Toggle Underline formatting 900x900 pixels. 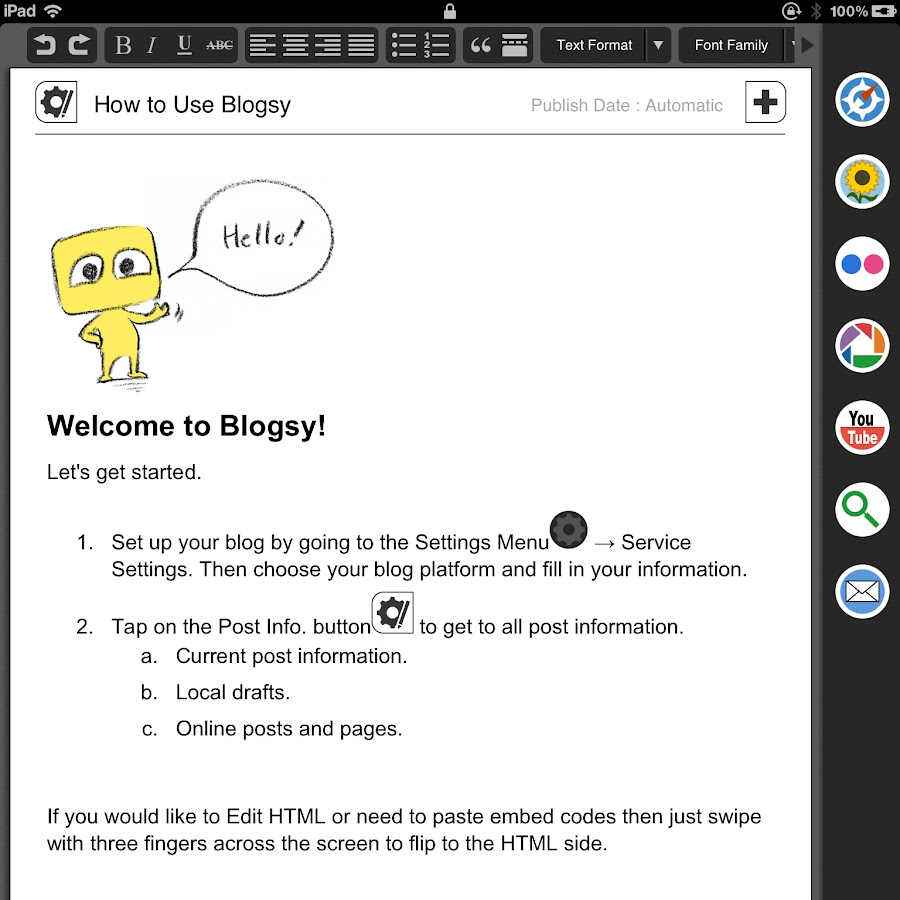click(x=184, y=45)
